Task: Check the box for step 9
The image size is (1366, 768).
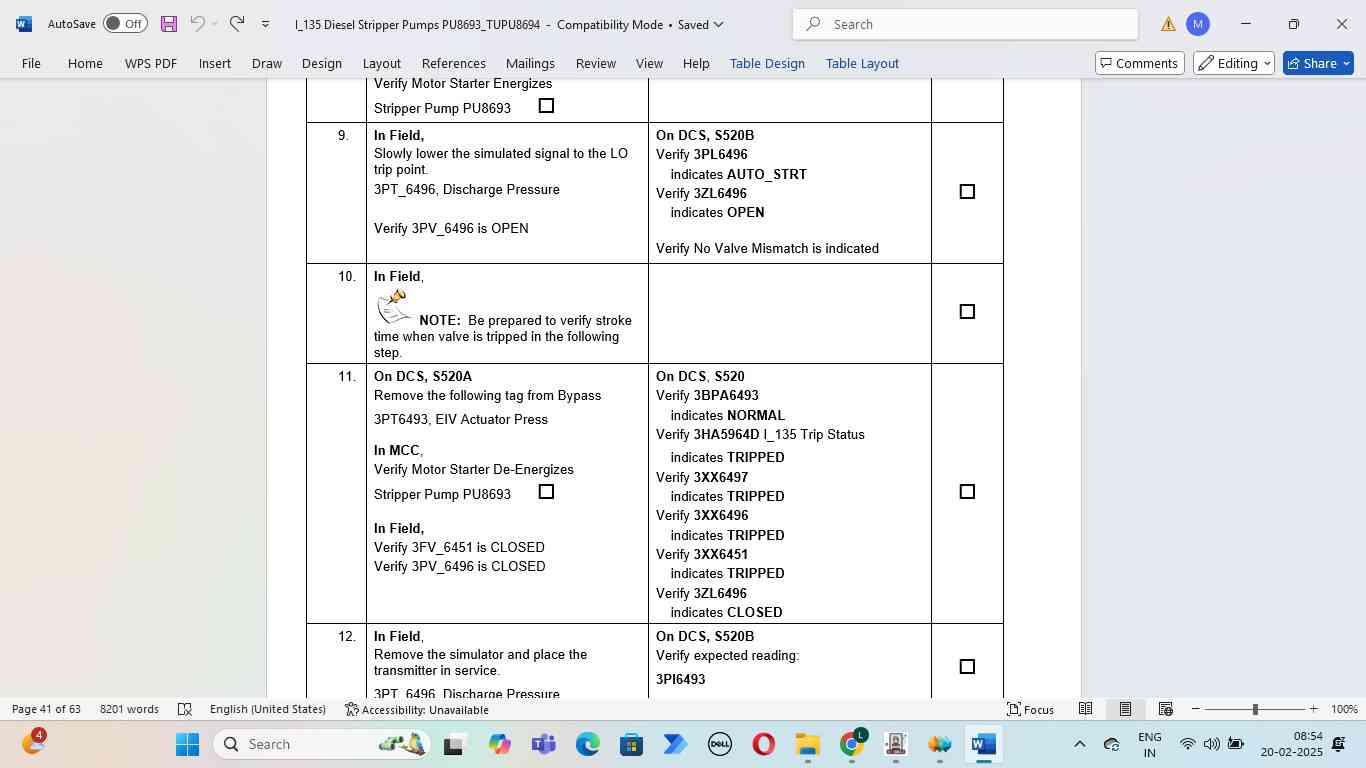Action: click(967, 192)
